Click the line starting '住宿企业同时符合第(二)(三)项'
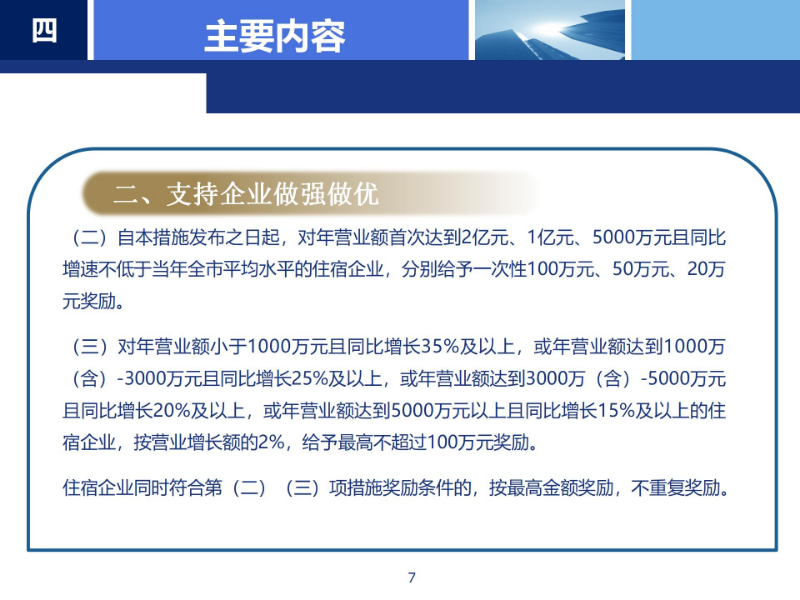800x600 pixels. click(x=396, y=488)
